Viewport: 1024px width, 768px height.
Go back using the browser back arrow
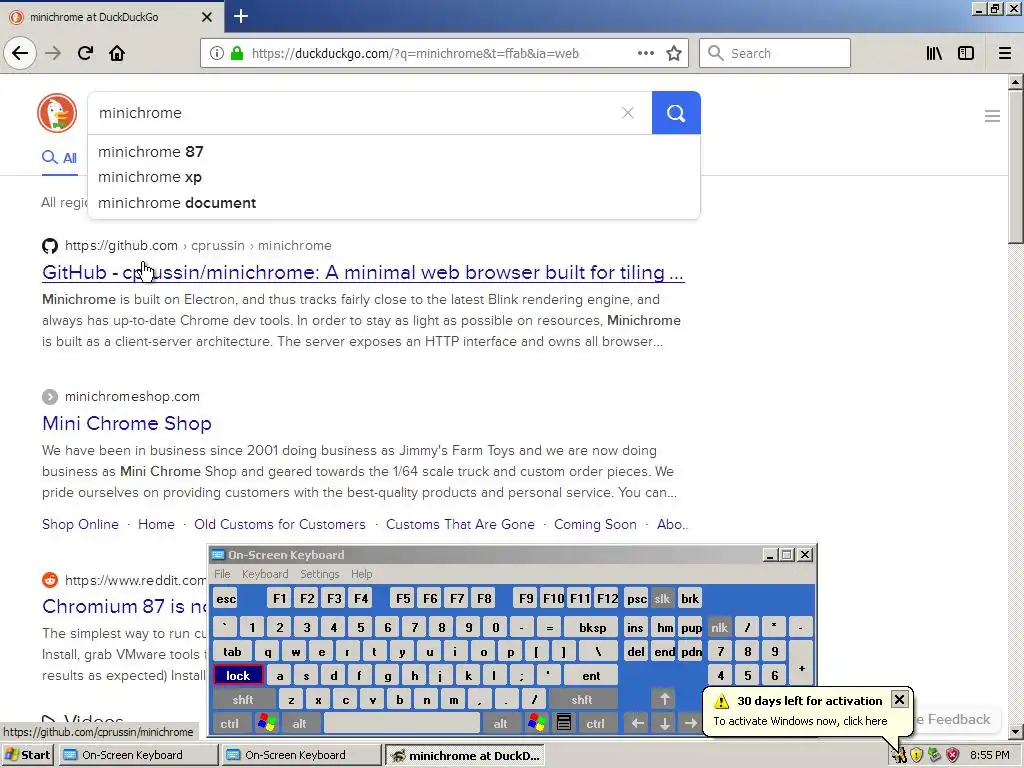20,53
